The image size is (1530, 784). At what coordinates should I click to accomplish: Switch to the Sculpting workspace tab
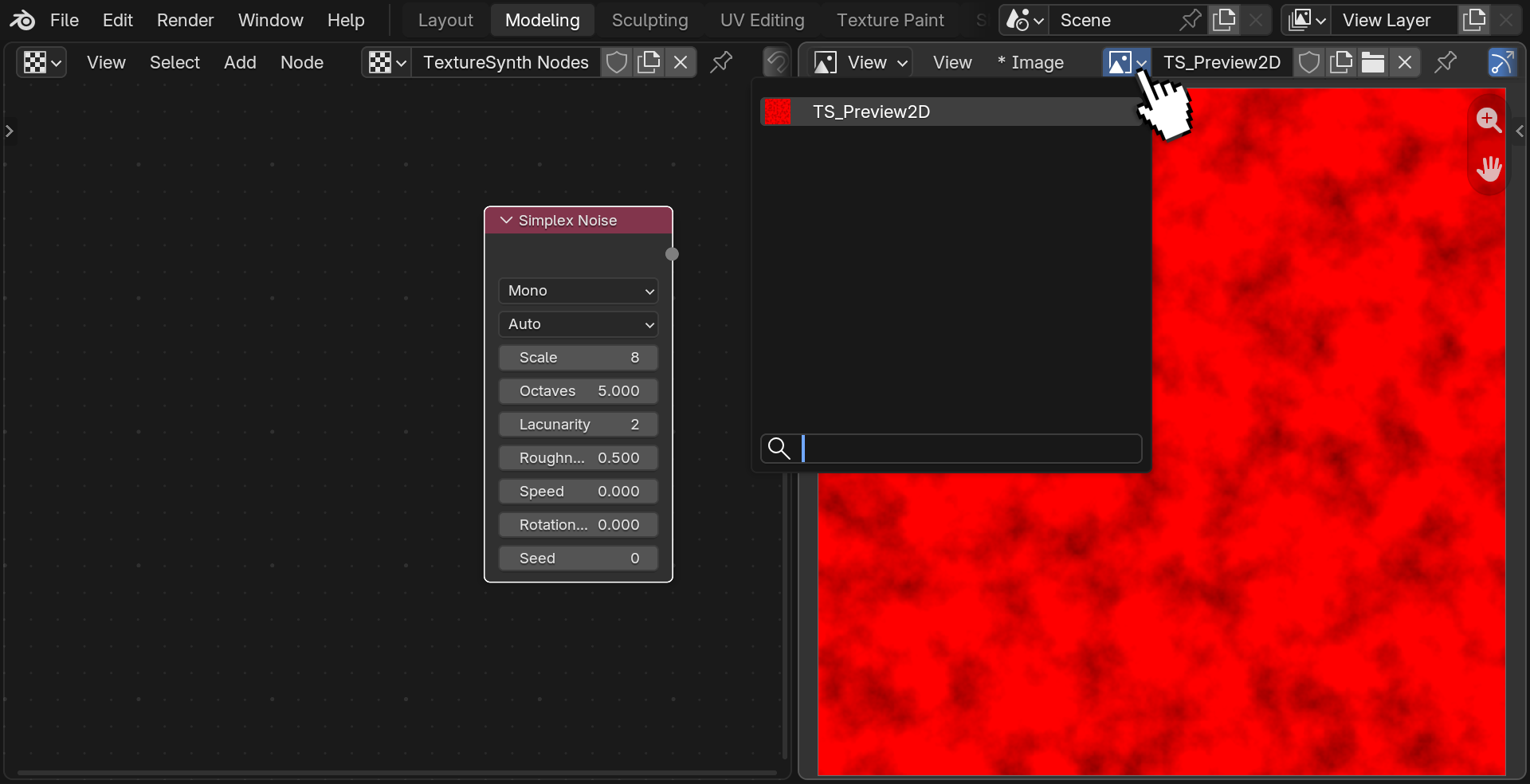tap(649, 20)
